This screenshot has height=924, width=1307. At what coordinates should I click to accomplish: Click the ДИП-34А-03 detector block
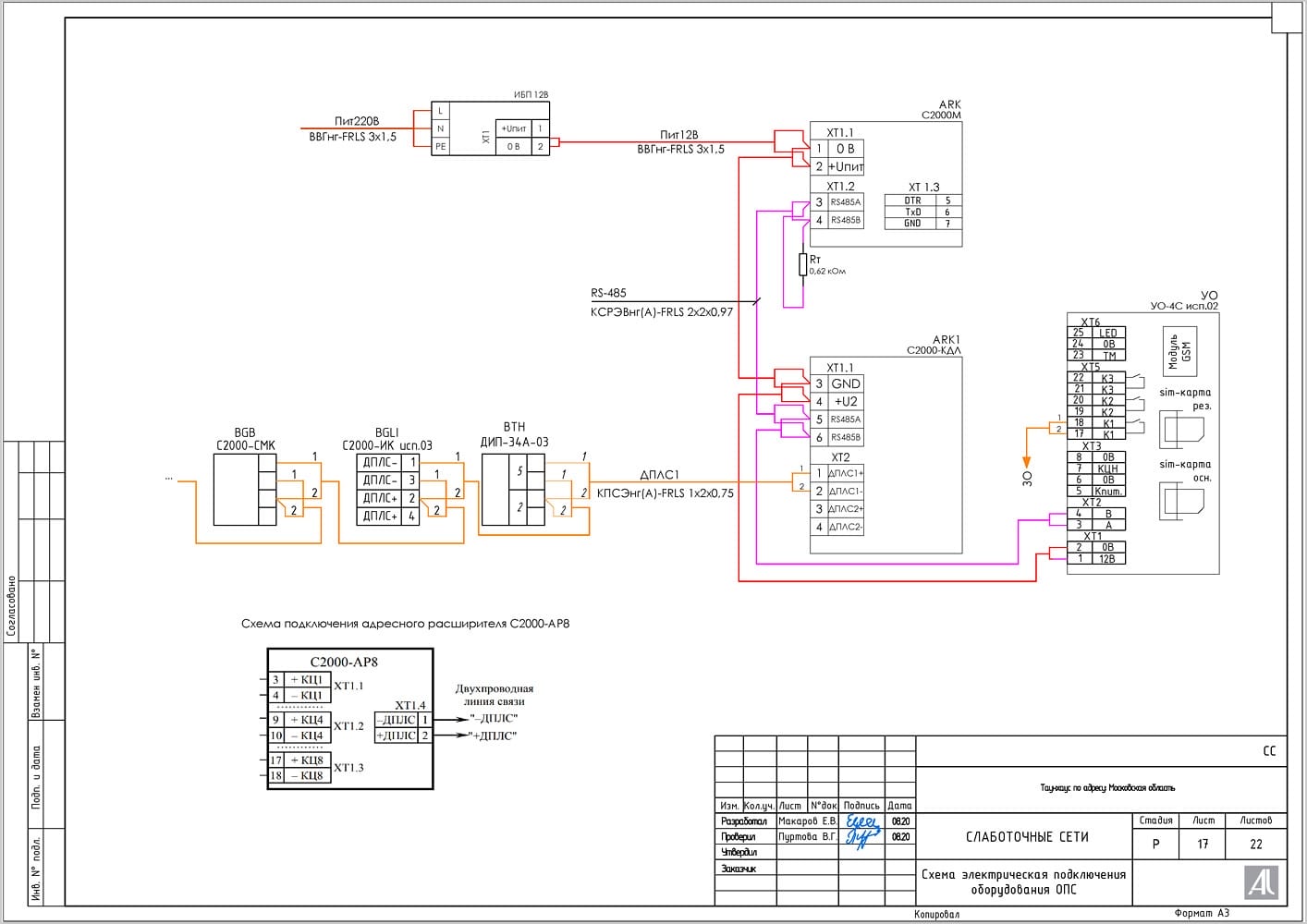tap(508, 490)
